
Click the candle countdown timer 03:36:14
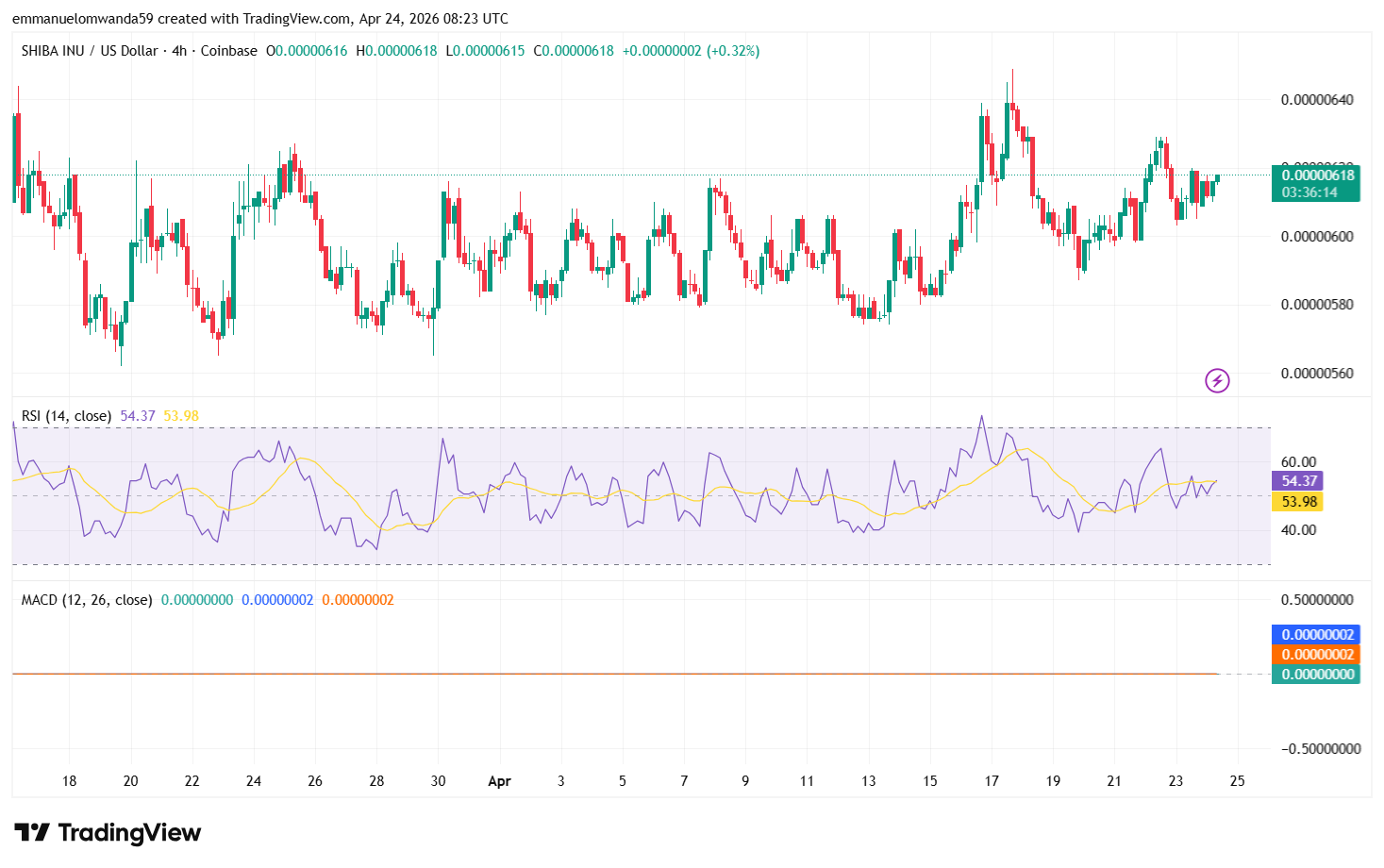click(x=1309, y=192)
